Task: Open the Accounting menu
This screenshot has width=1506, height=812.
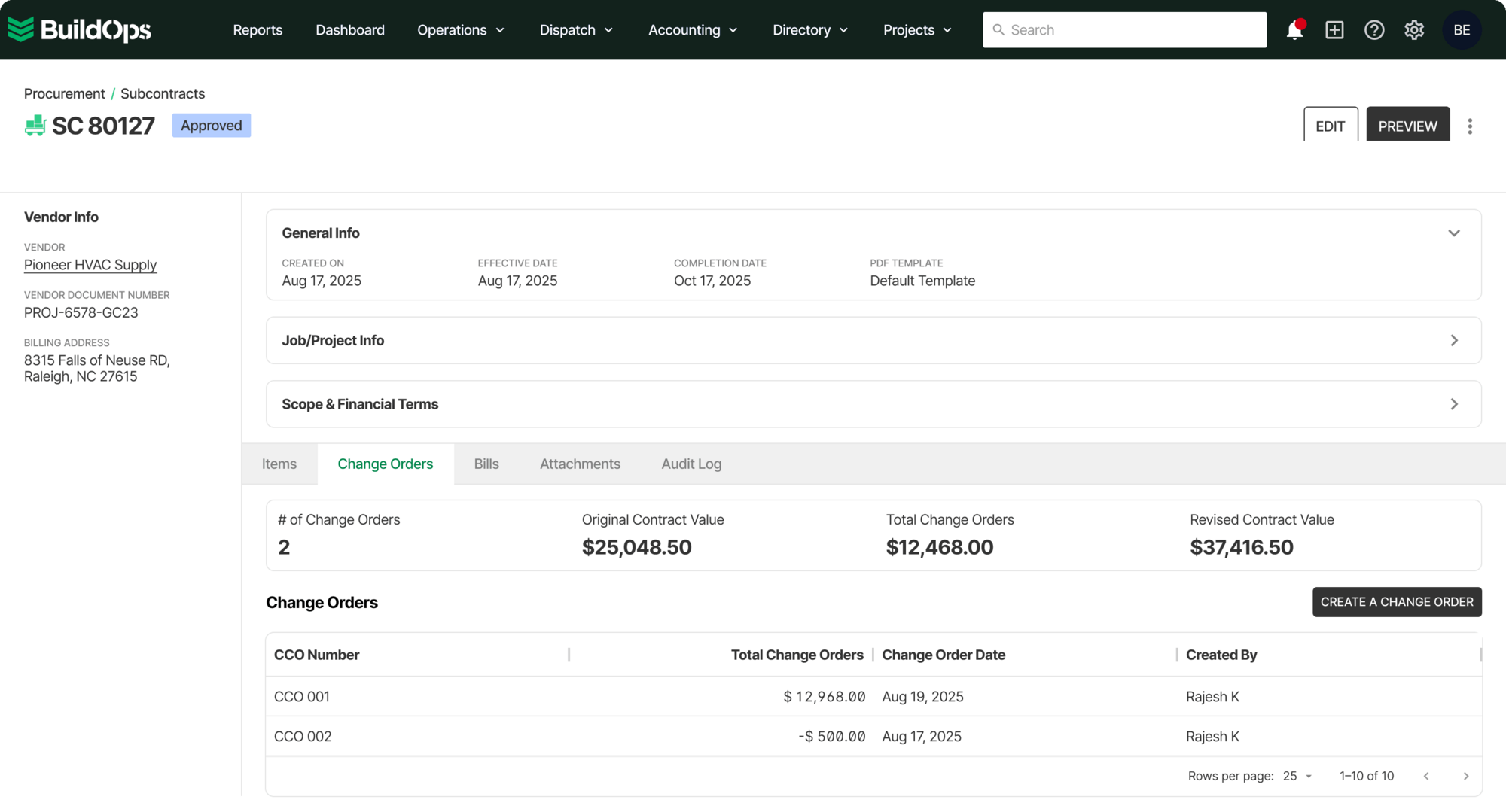Action: coord(692,30)
